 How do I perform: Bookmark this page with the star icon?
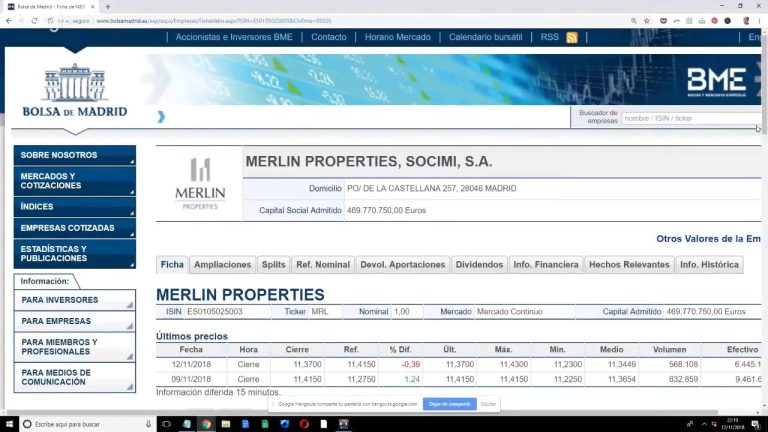coord(647,21)
